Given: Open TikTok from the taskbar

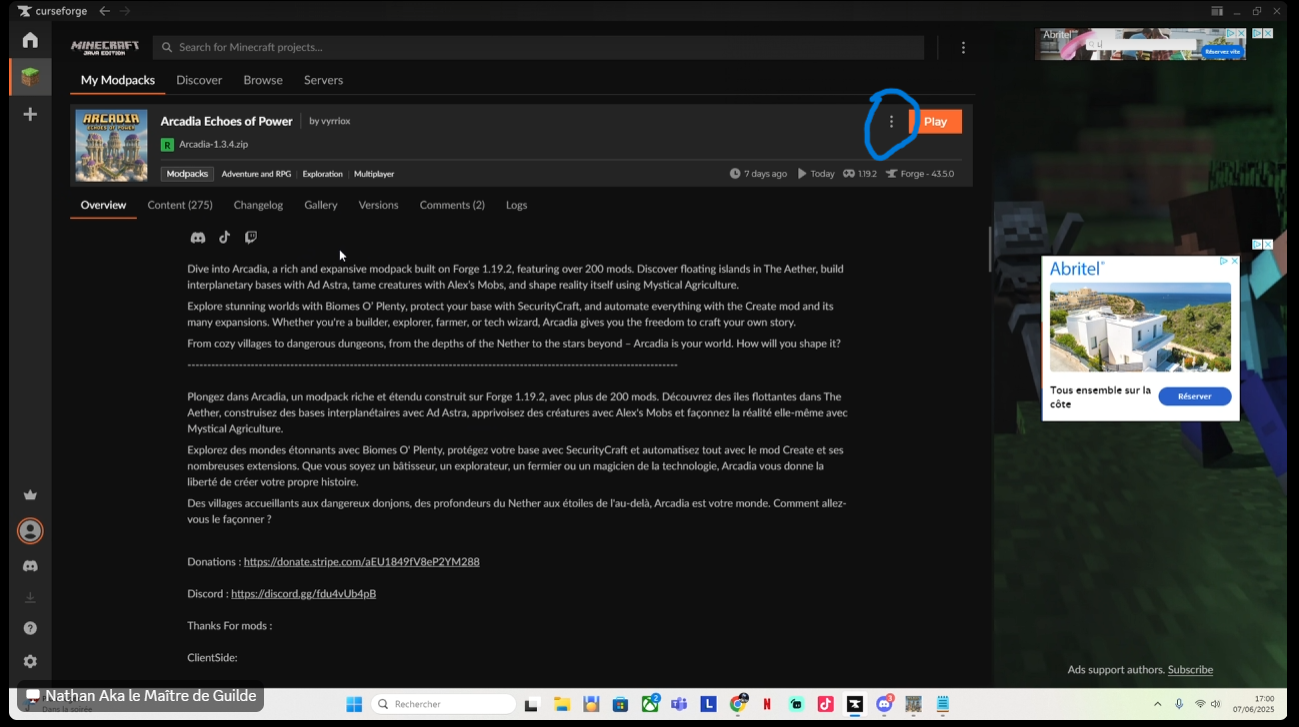Looking at the screenshot, I should (825, 704).
